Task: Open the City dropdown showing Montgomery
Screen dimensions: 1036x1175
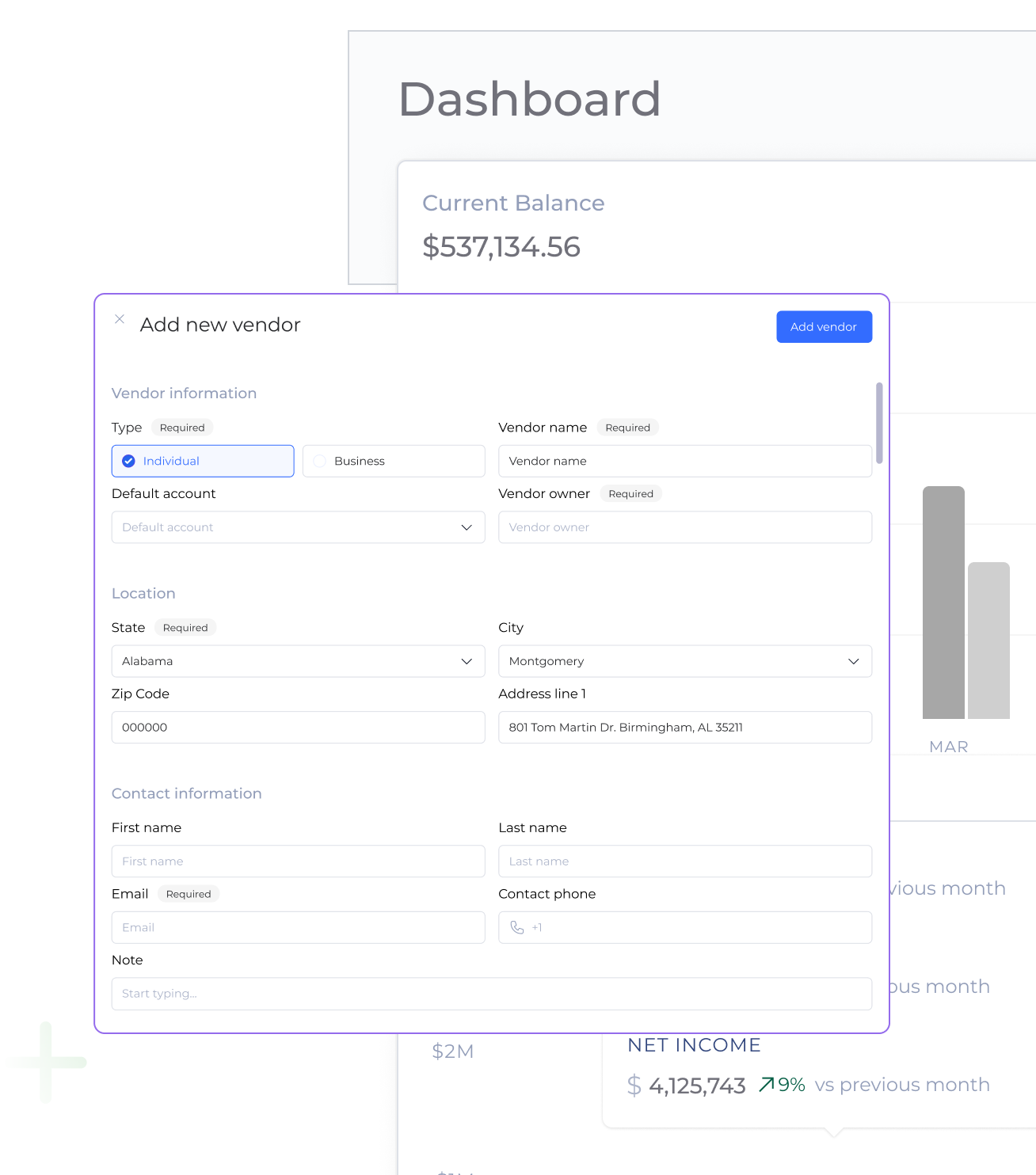Action: (x=684, y=661)
